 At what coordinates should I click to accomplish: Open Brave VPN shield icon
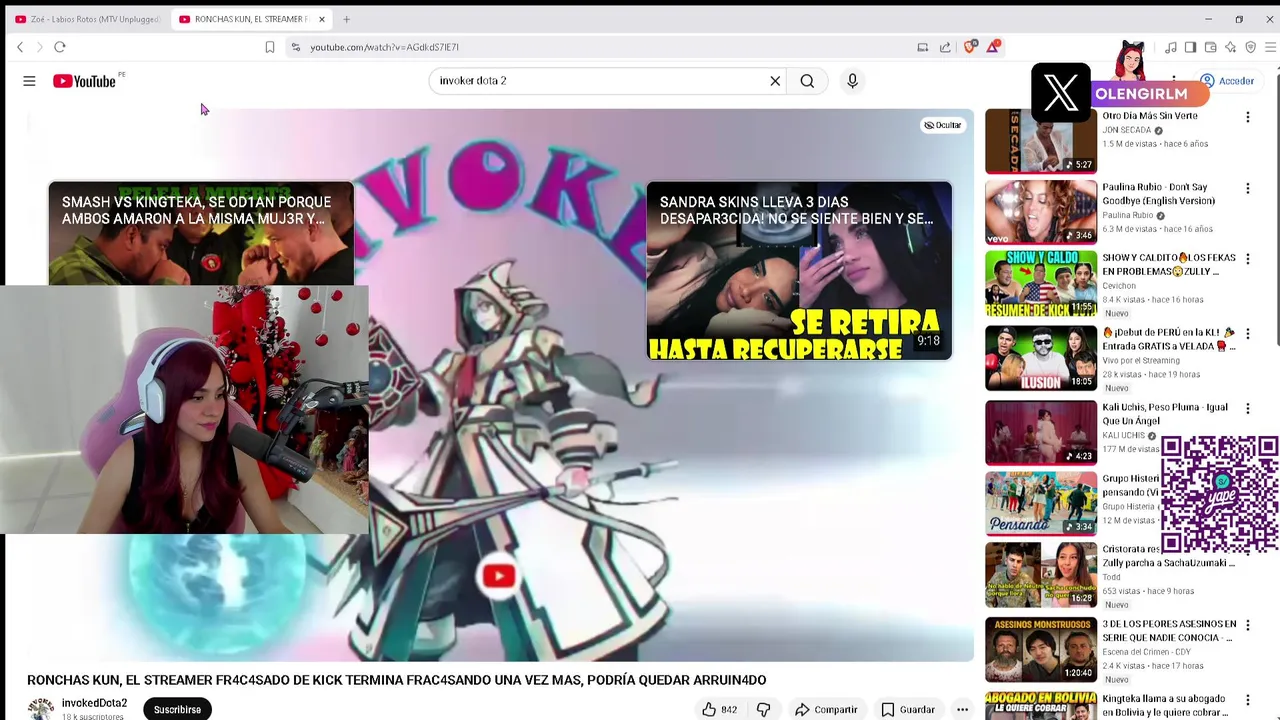coord(1250,47)
